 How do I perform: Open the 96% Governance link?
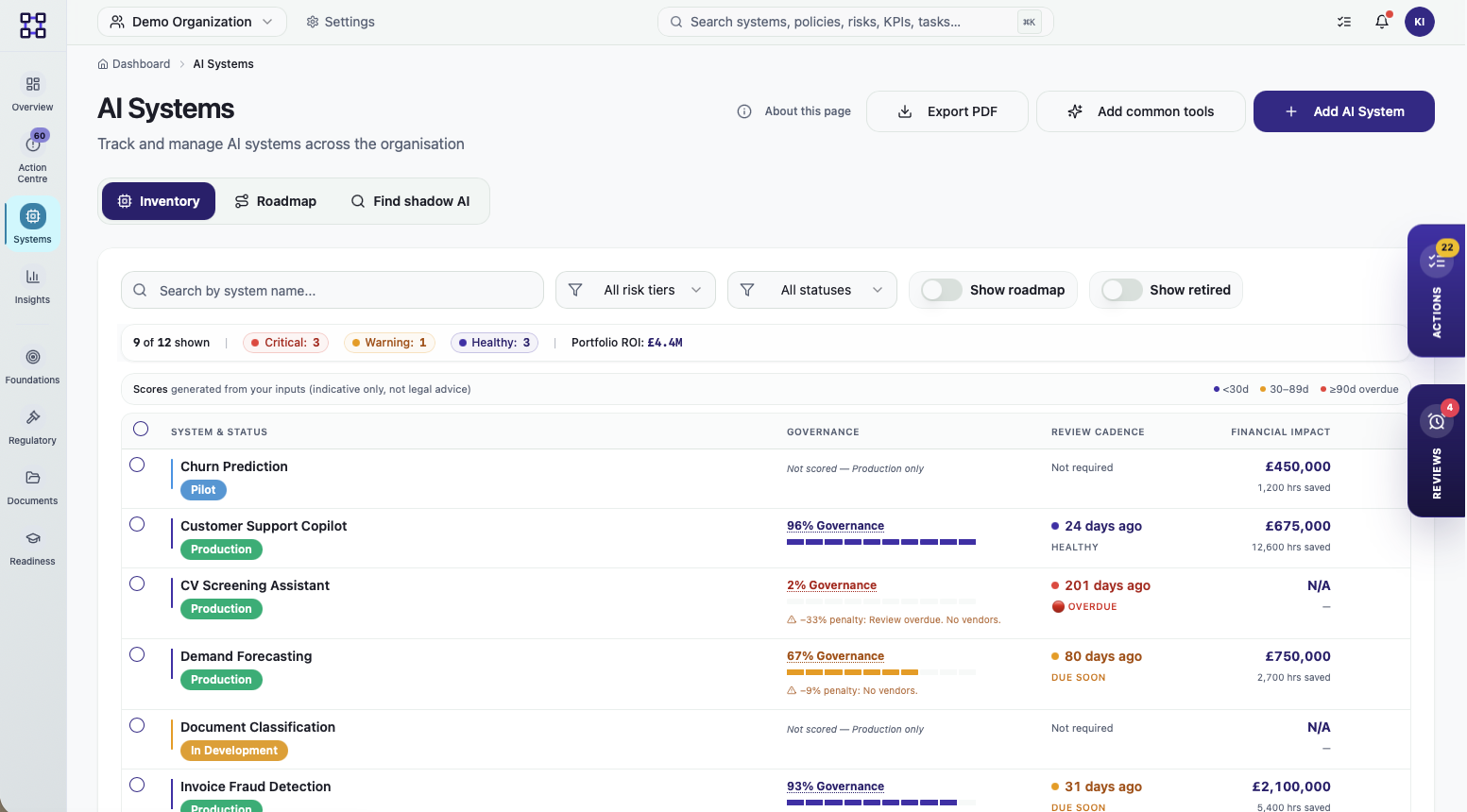tap(835, 526)
